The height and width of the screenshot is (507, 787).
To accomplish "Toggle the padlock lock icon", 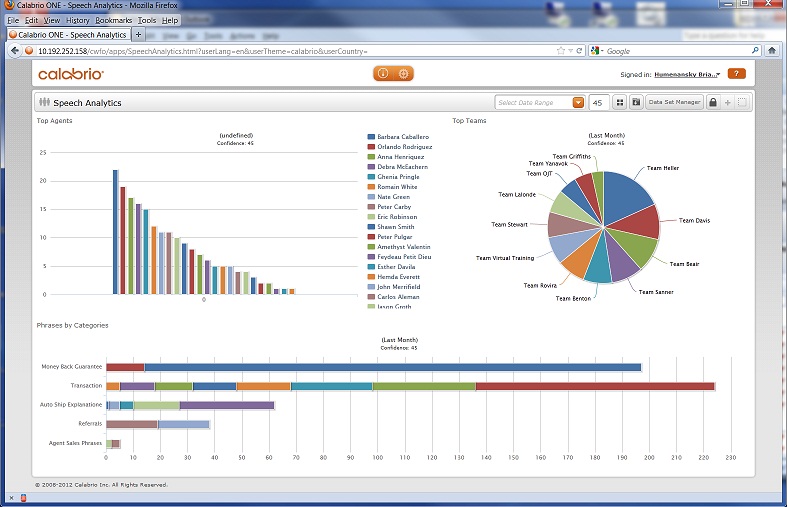I will [x=713, y=102].
